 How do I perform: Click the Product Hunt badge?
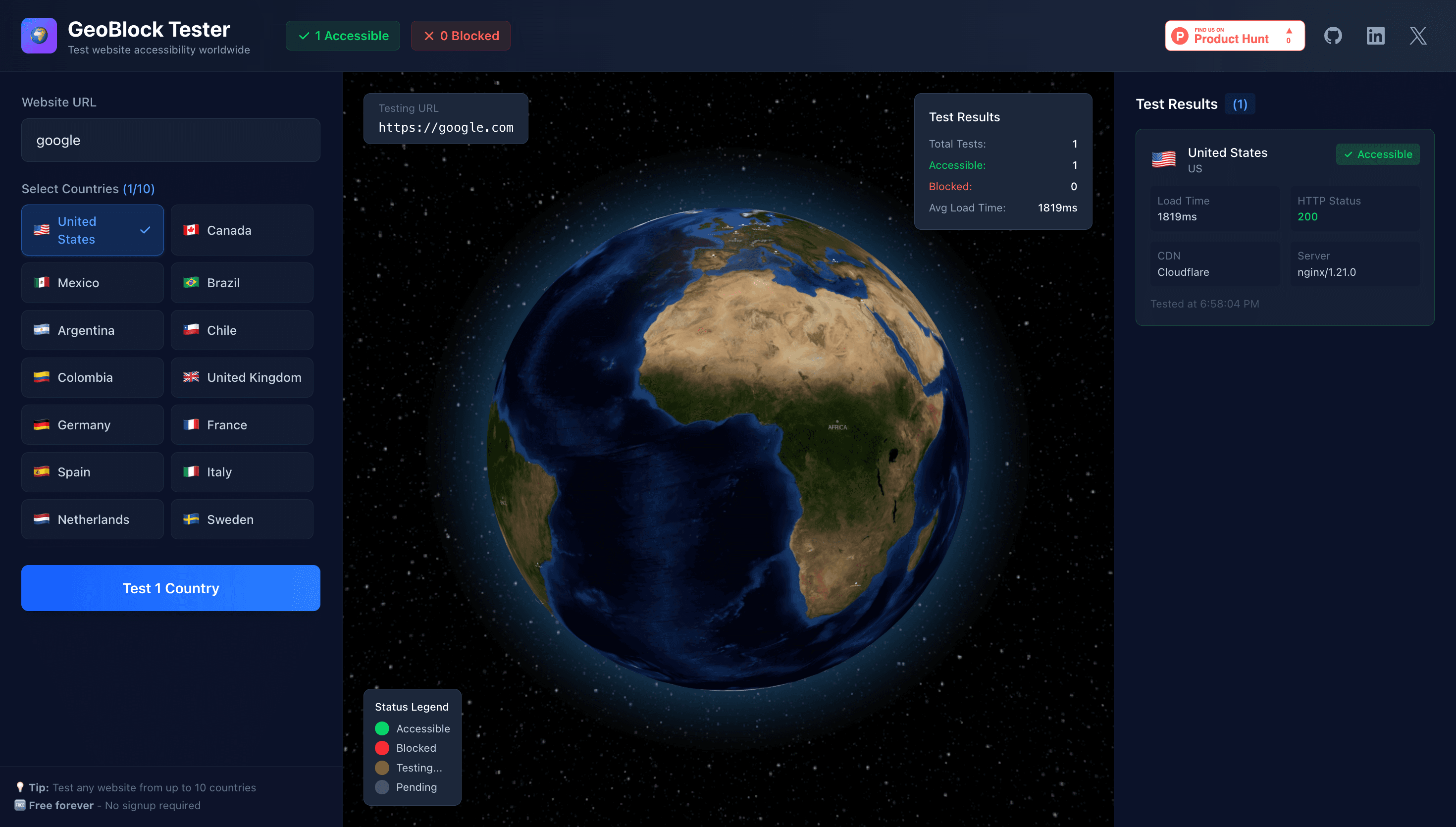(1234, 35)
